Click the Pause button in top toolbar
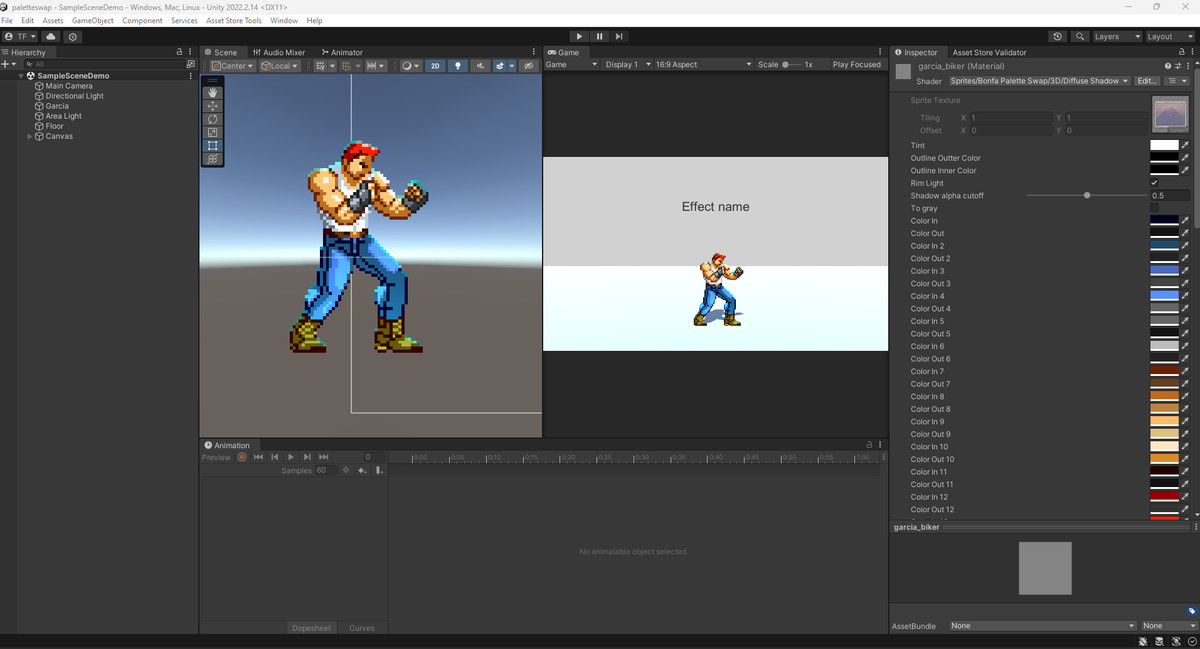The width and height of the screenshot is (1200, 649). point(599,36)
